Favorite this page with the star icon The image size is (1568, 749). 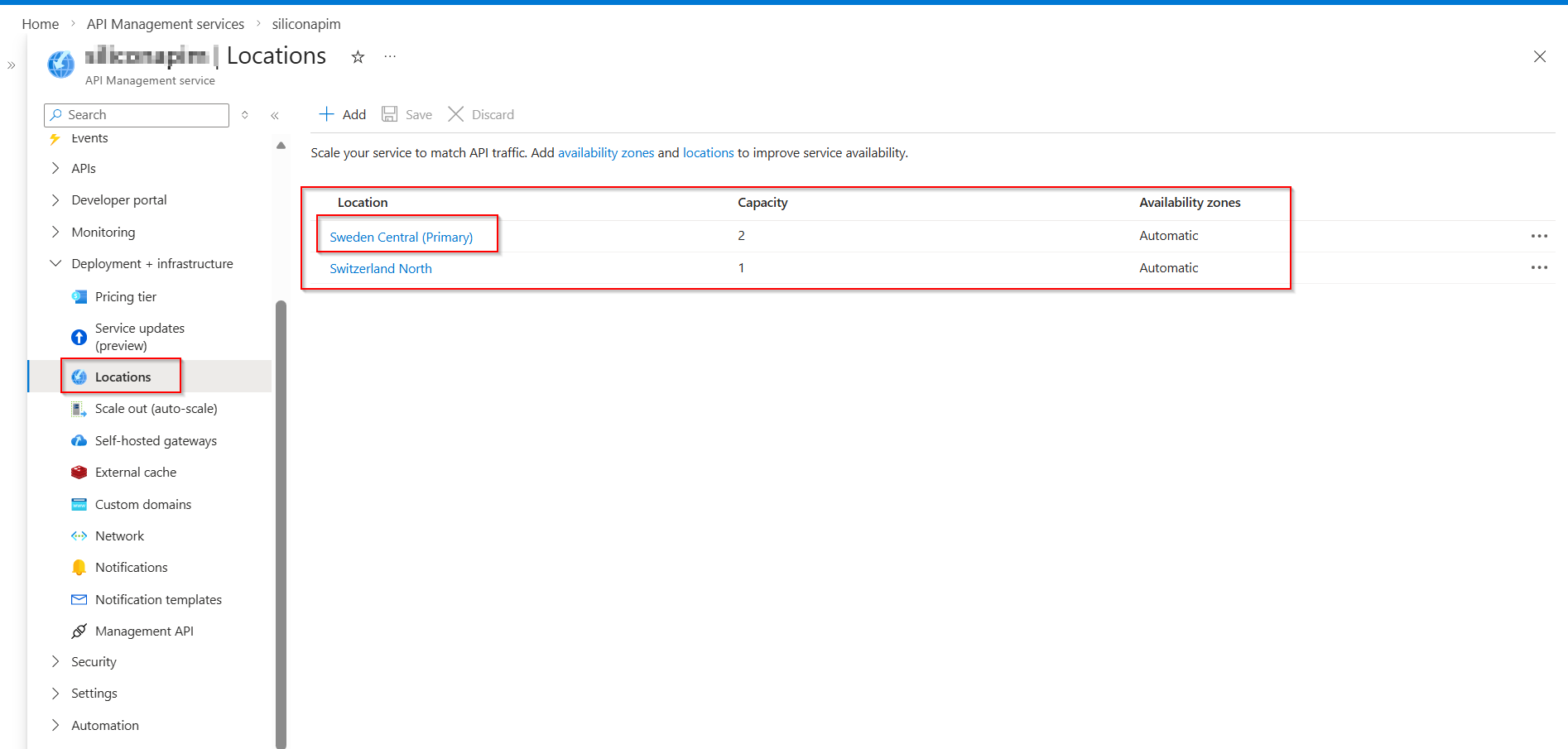[x=358, y=56]
